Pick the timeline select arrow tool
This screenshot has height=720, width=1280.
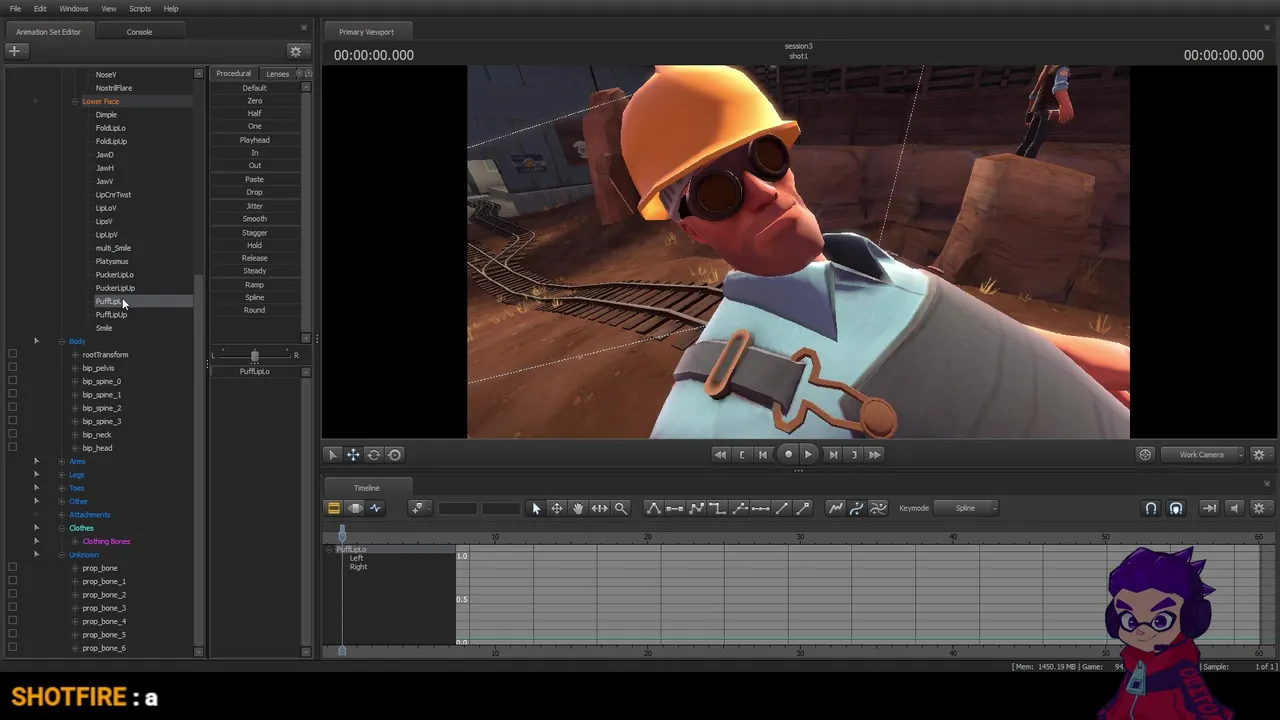pos(536,508)
